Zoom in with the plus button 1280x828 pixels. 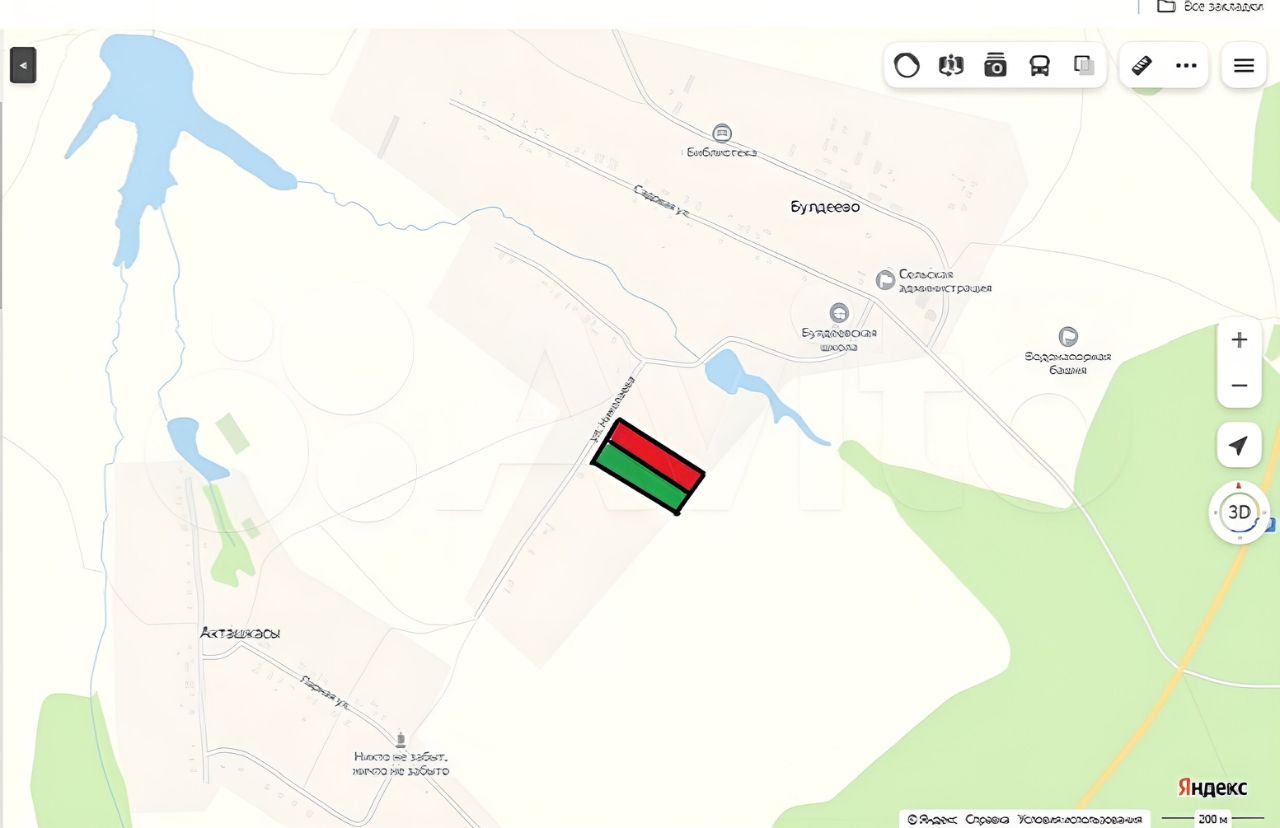pyautogui.click(x=1239, y=340)
